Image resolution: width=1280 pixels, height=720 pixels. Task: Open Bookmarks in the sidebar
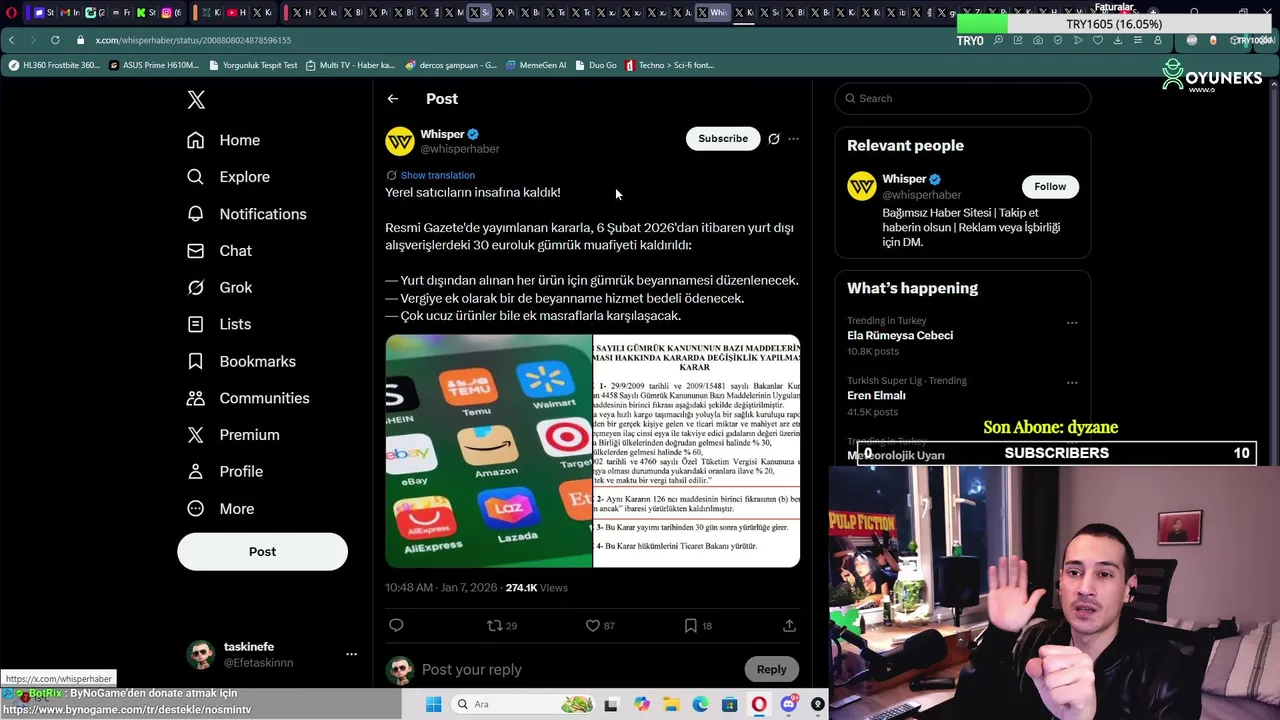point(241,361)
